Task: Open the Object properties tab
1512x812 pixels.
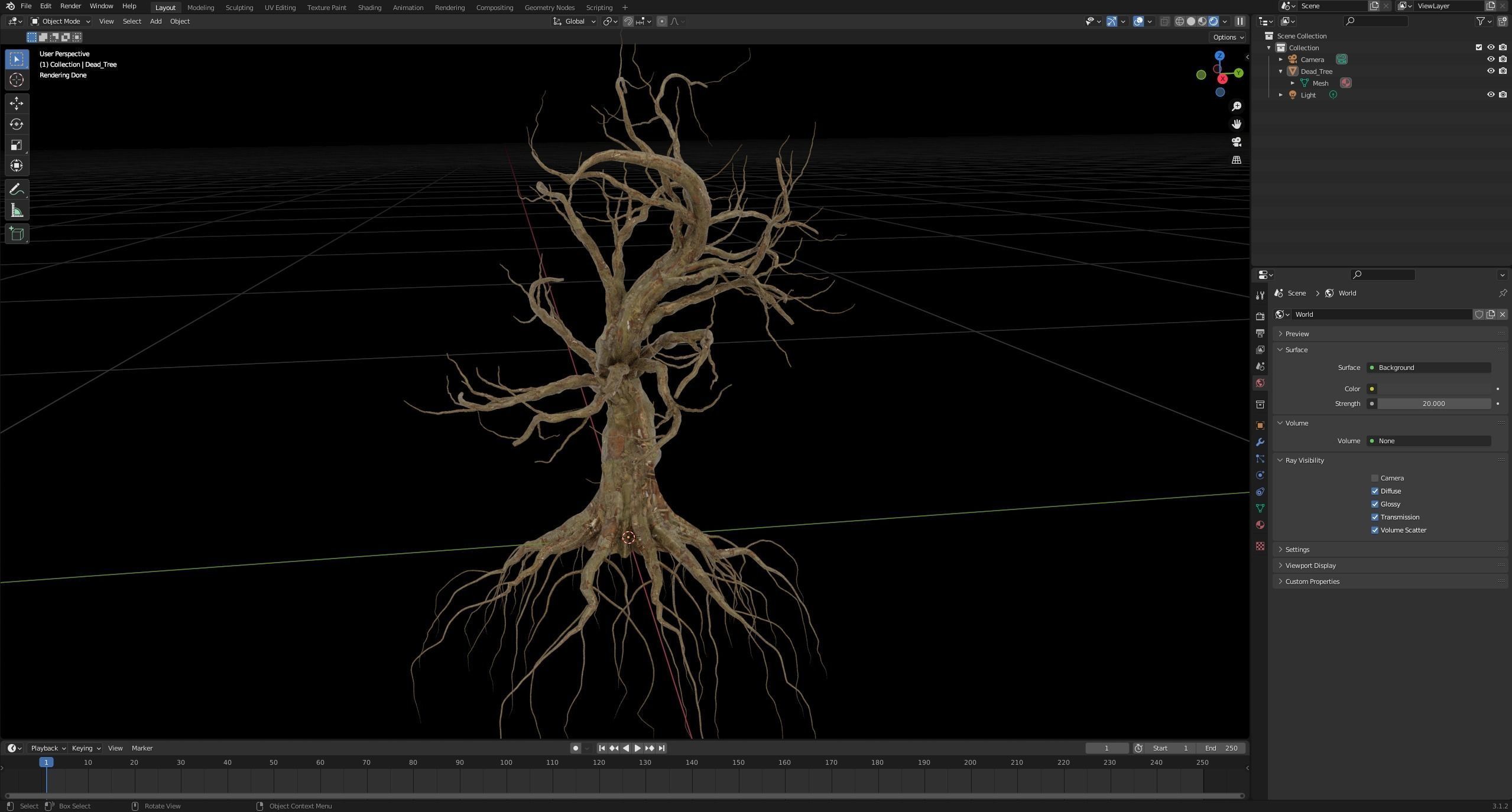Action: [x=1260, y=426]
